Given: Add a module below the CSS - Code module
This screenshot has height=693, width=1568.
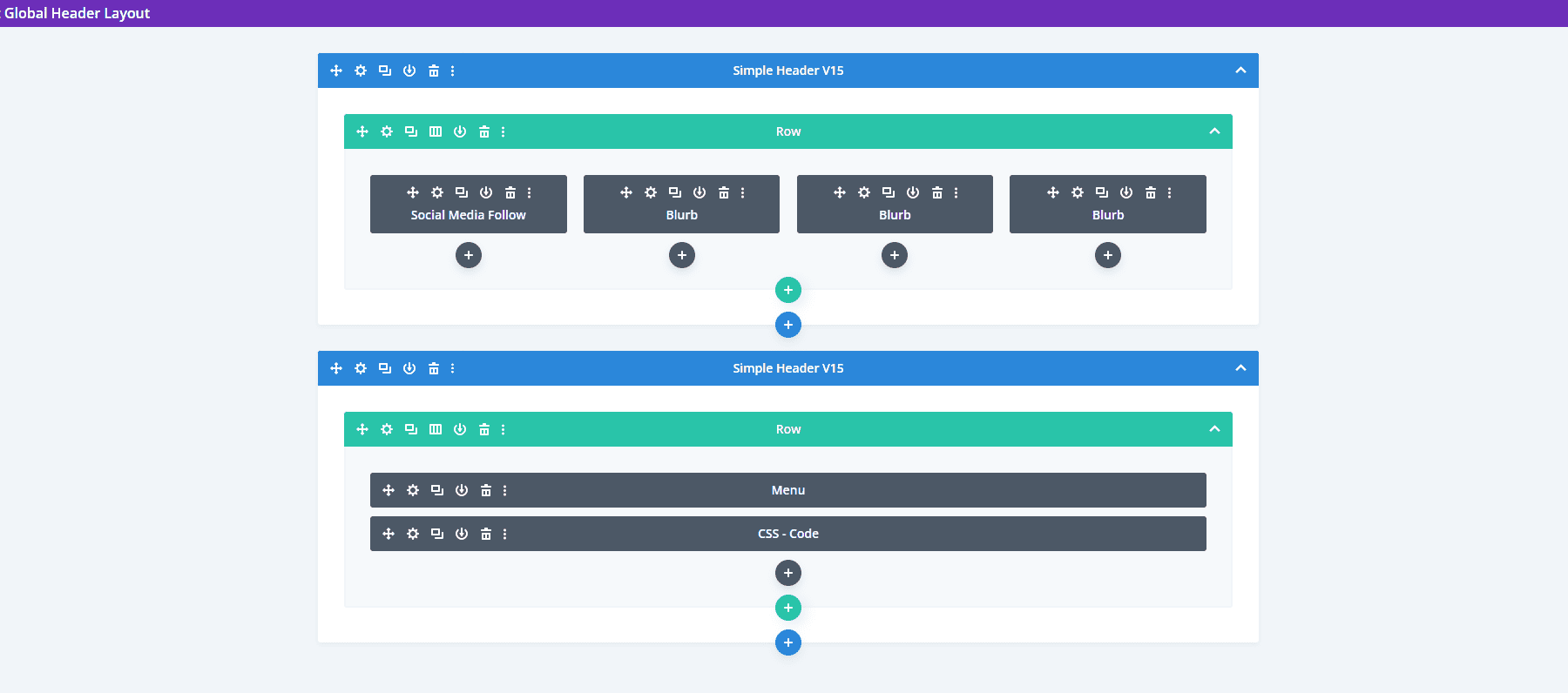Looking at the screenshot, I should [788, 573].
